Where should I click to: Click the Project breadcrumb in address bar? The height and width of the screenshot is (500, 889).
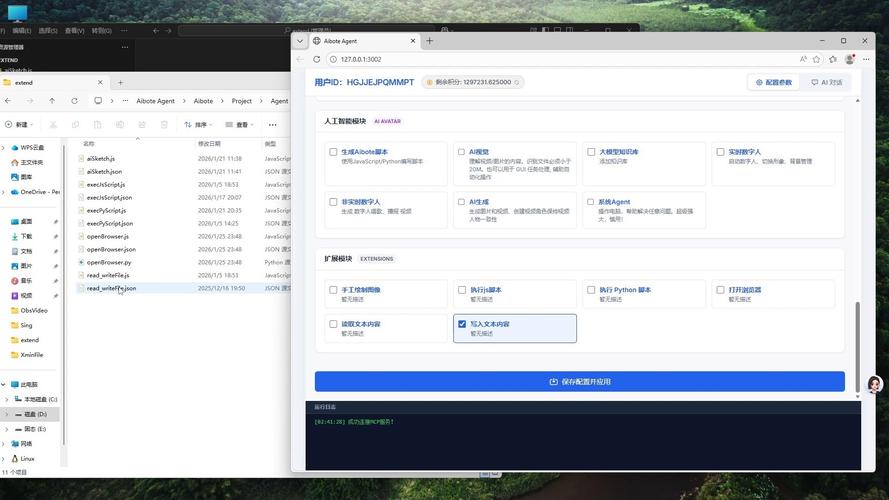(x=241, y=101)
